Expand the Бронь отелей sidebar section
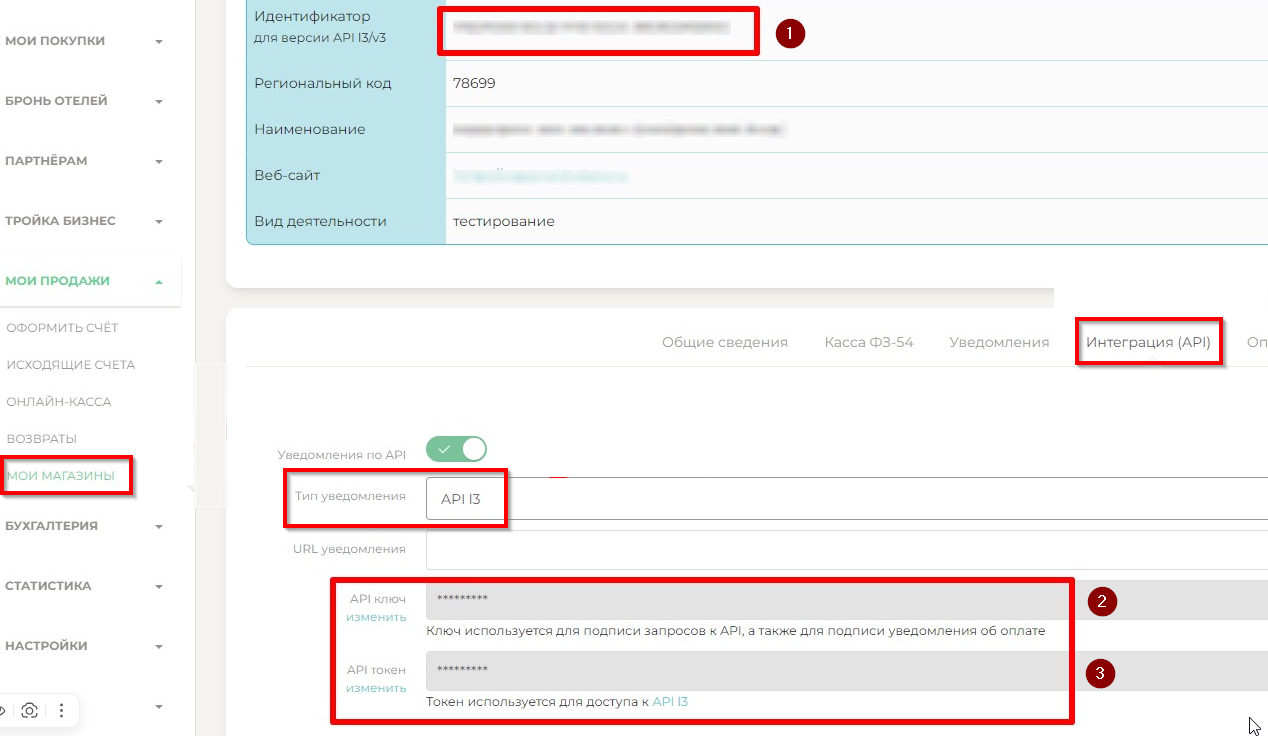 [83, 101]
